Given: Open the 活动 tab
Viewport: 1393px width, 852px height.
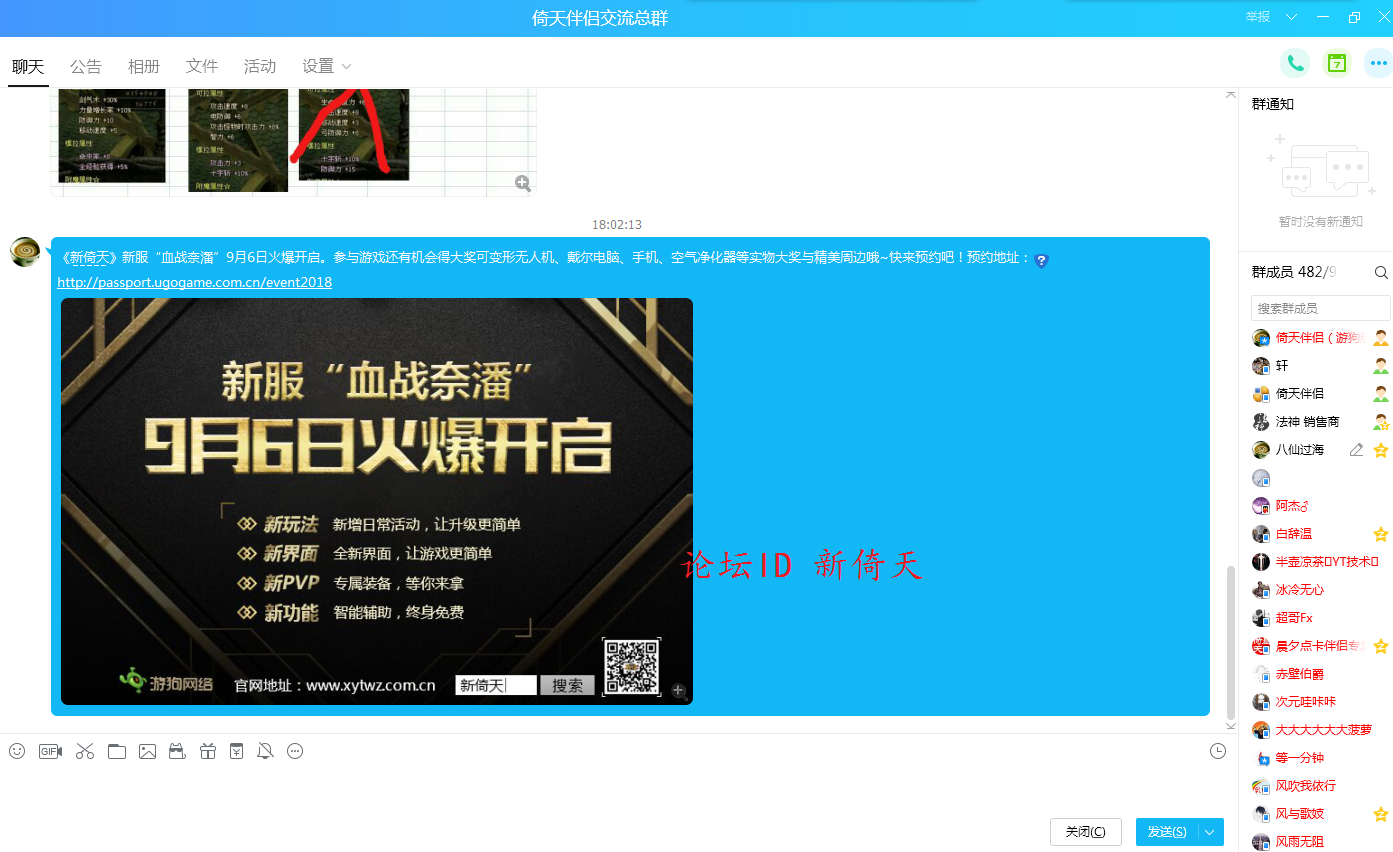Looking at the screenshot, I should 260,66.
